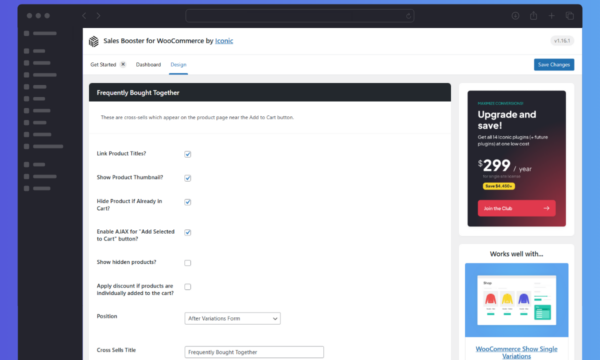Open the browser downloads icon
The width and height of the screenshot is (600, 360).
pyautogui.click(x=515, y=16)
